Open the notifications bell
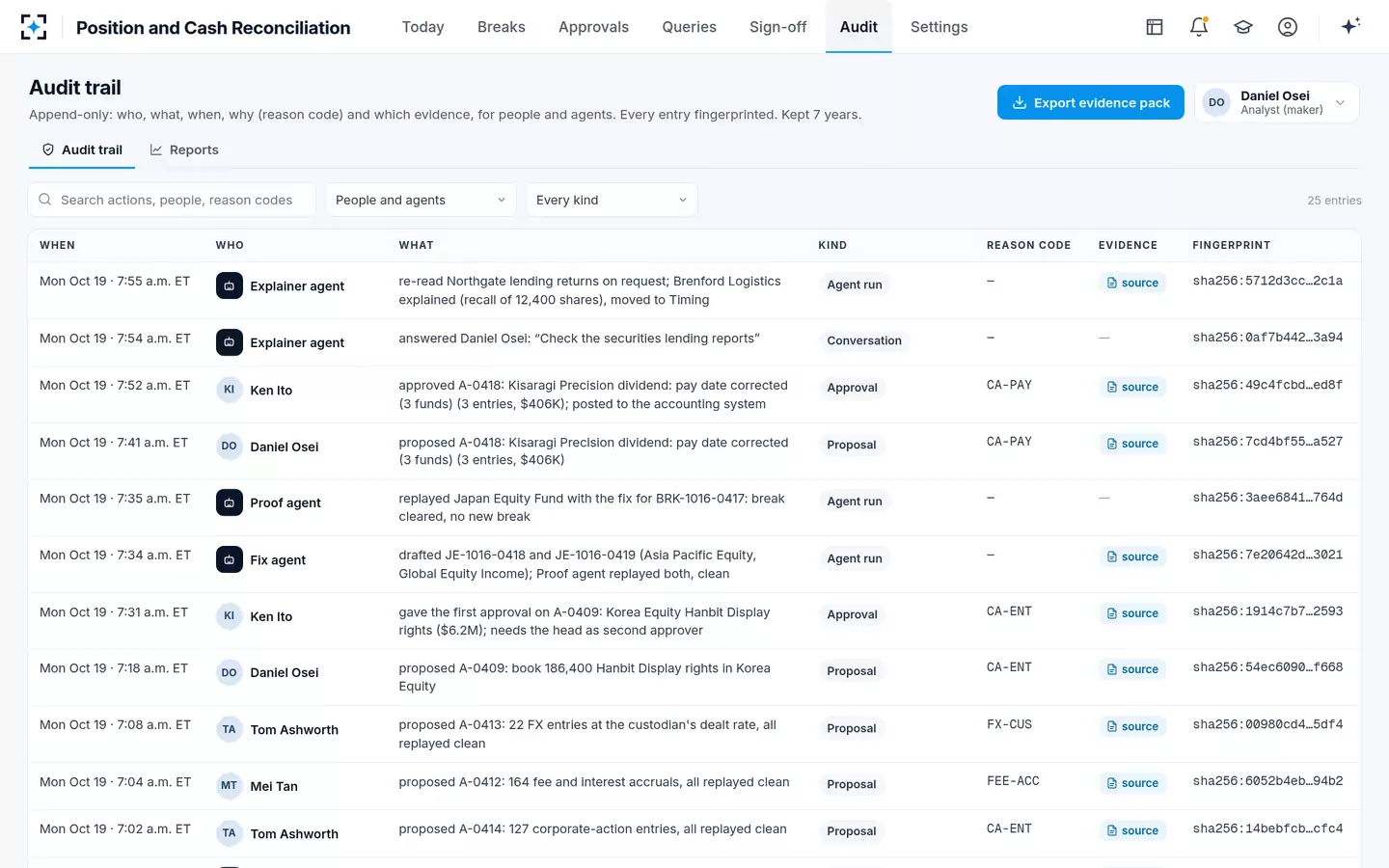1389x868 pixels. (1199, 27)
